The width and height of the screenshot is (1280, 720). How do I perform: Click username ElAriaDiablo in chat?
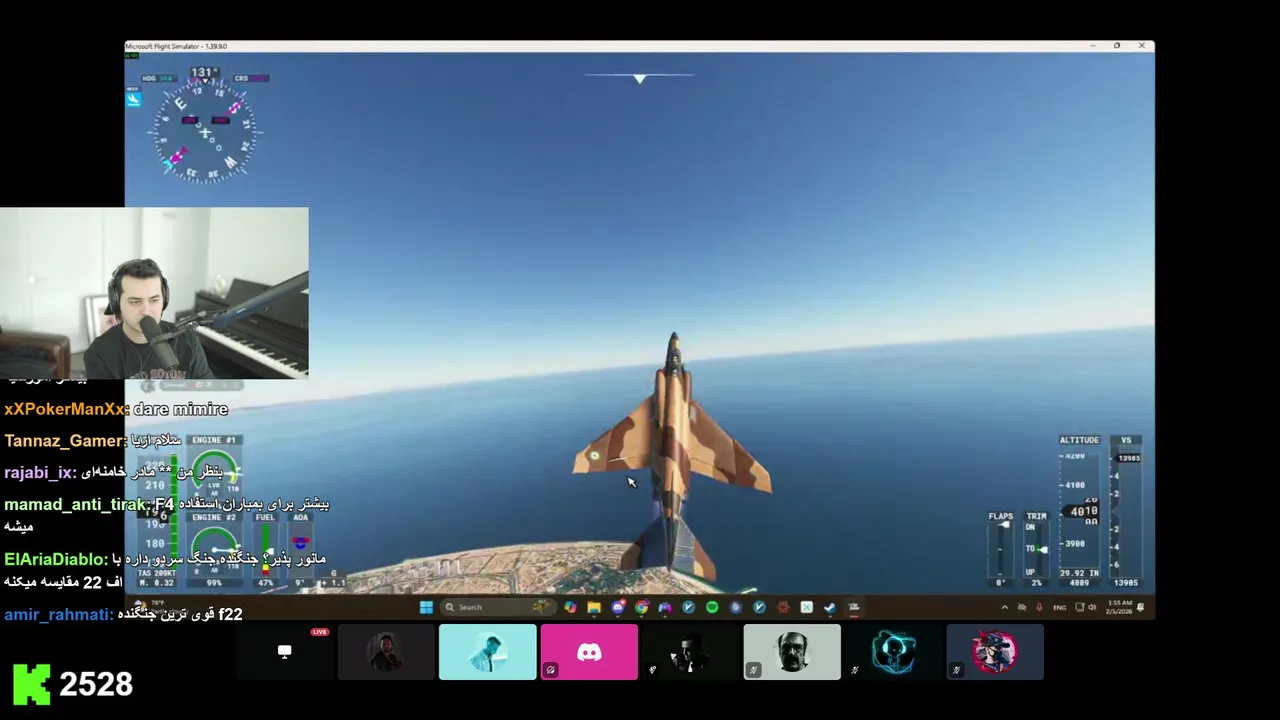pyautogui.click(x=52, y=559)
